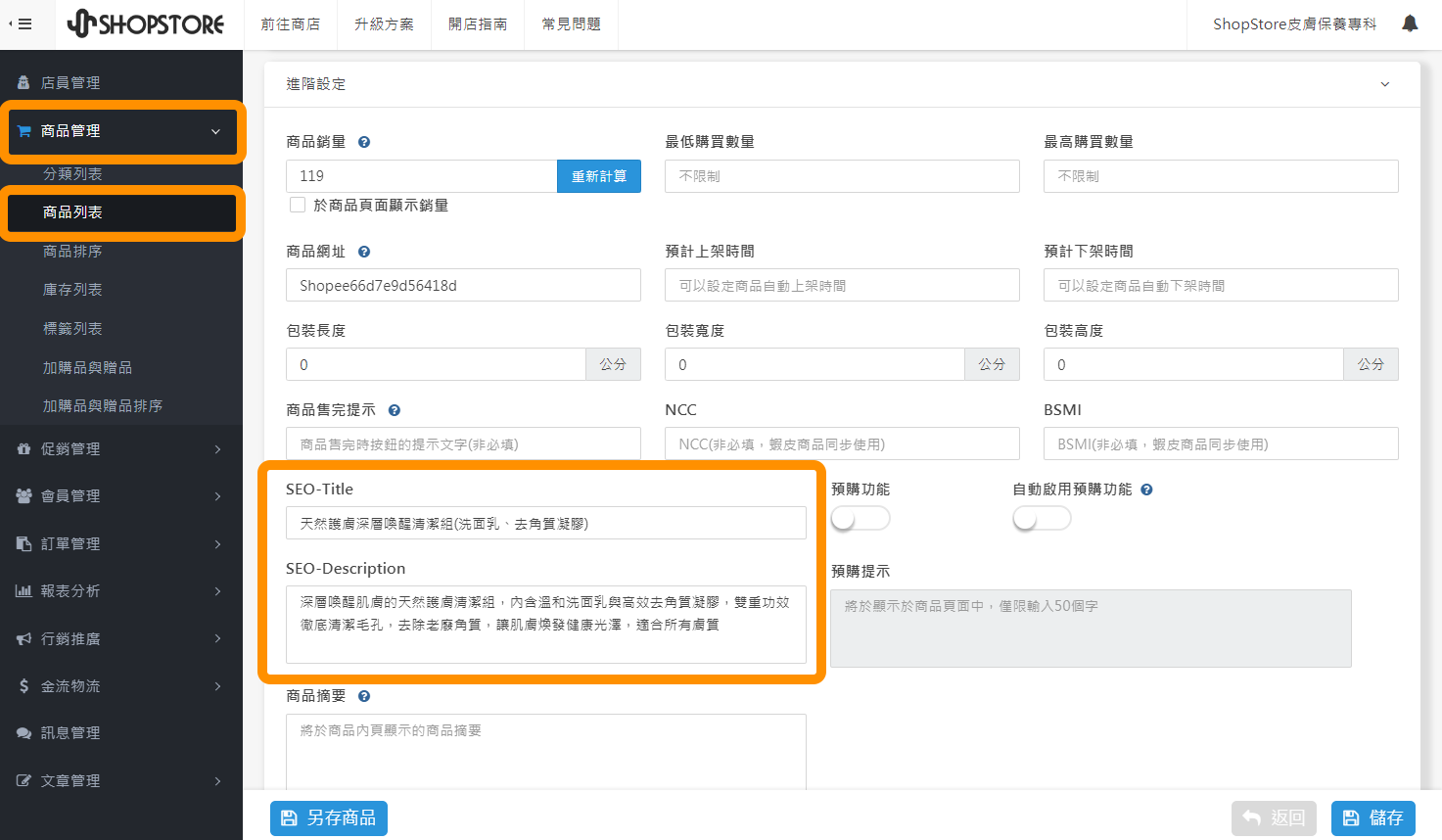The height and width of the screenshot is (840, 1442).
Task: Click the 促銷管理 gift icon
Action: click(x=23, y=449)
